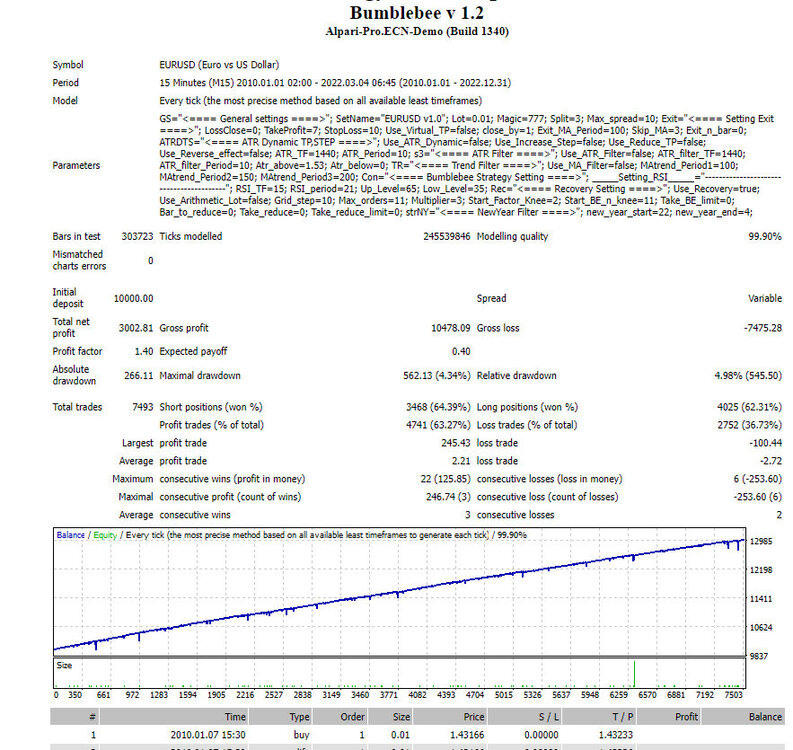The image size is (793, 750).
Task: Click the gross loss value -7475.28
Action: (x=763, y=328)
